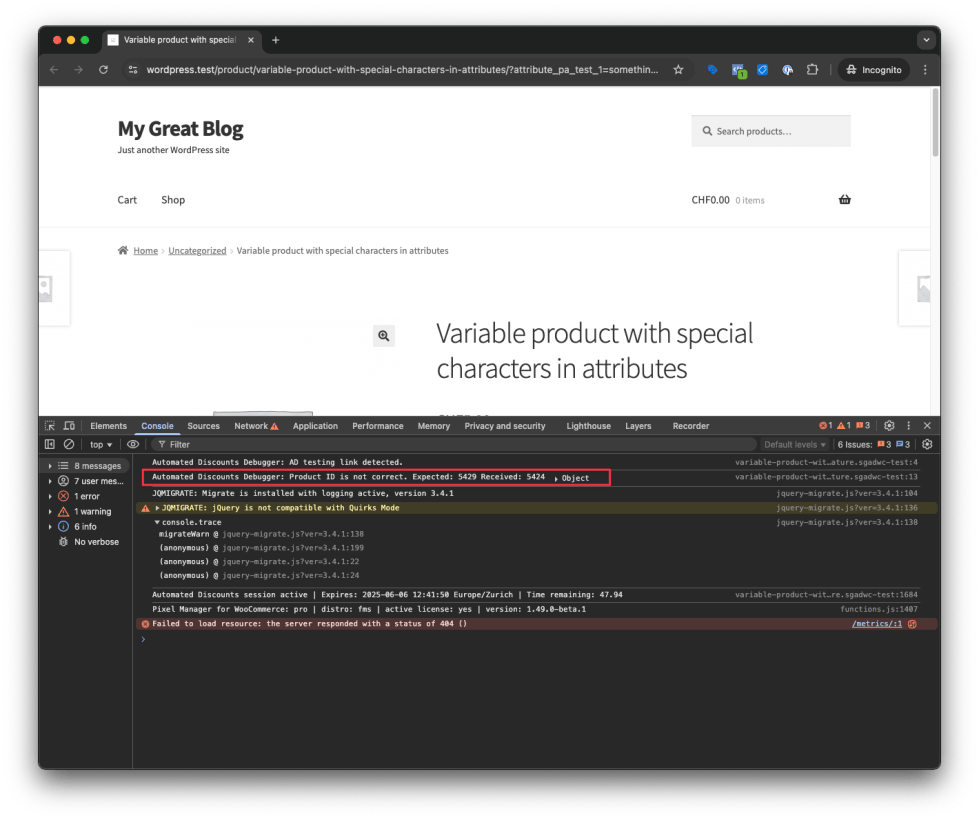This screenshot has height=820, width=979.
Task: Switch to the Sources tab
Action: [x=203, y=426]
